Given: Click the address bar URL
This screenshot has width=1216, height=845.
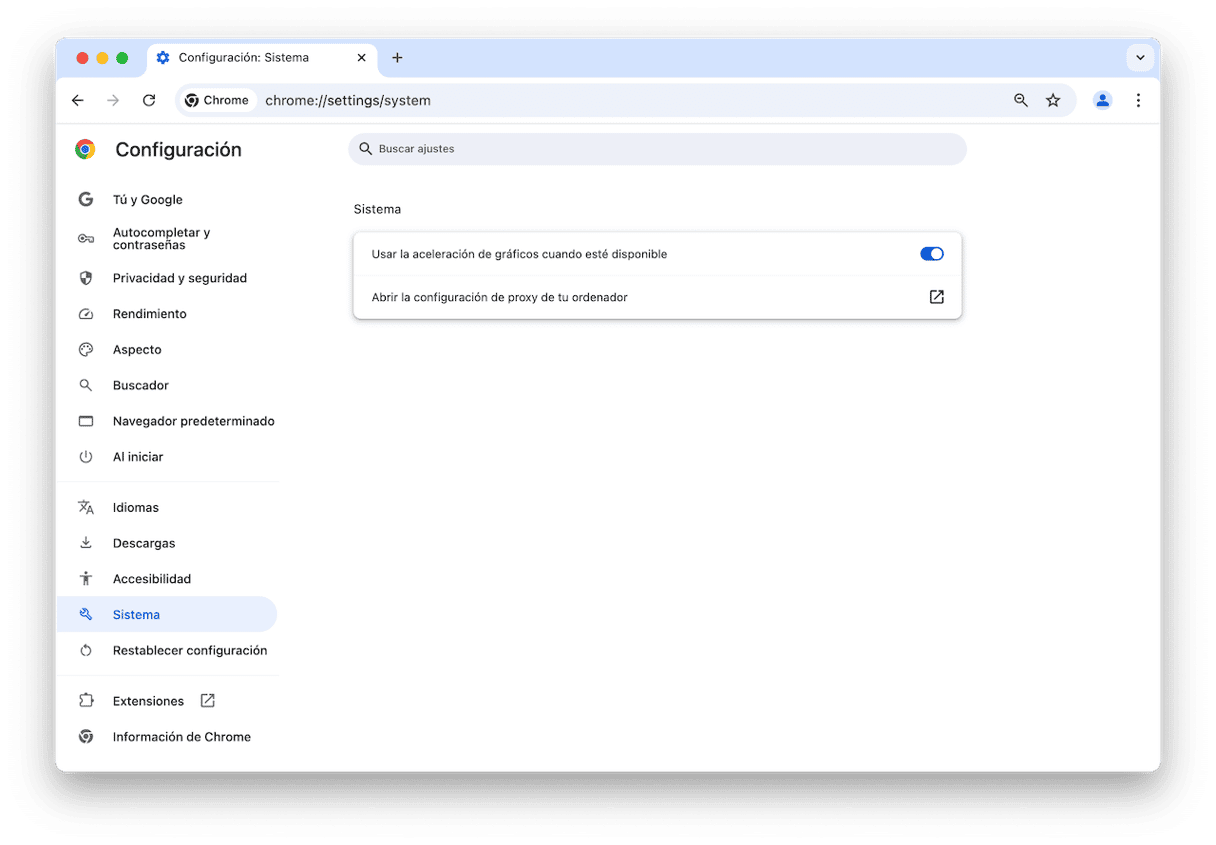Looking at the screenshot, I should click(348, 100).
